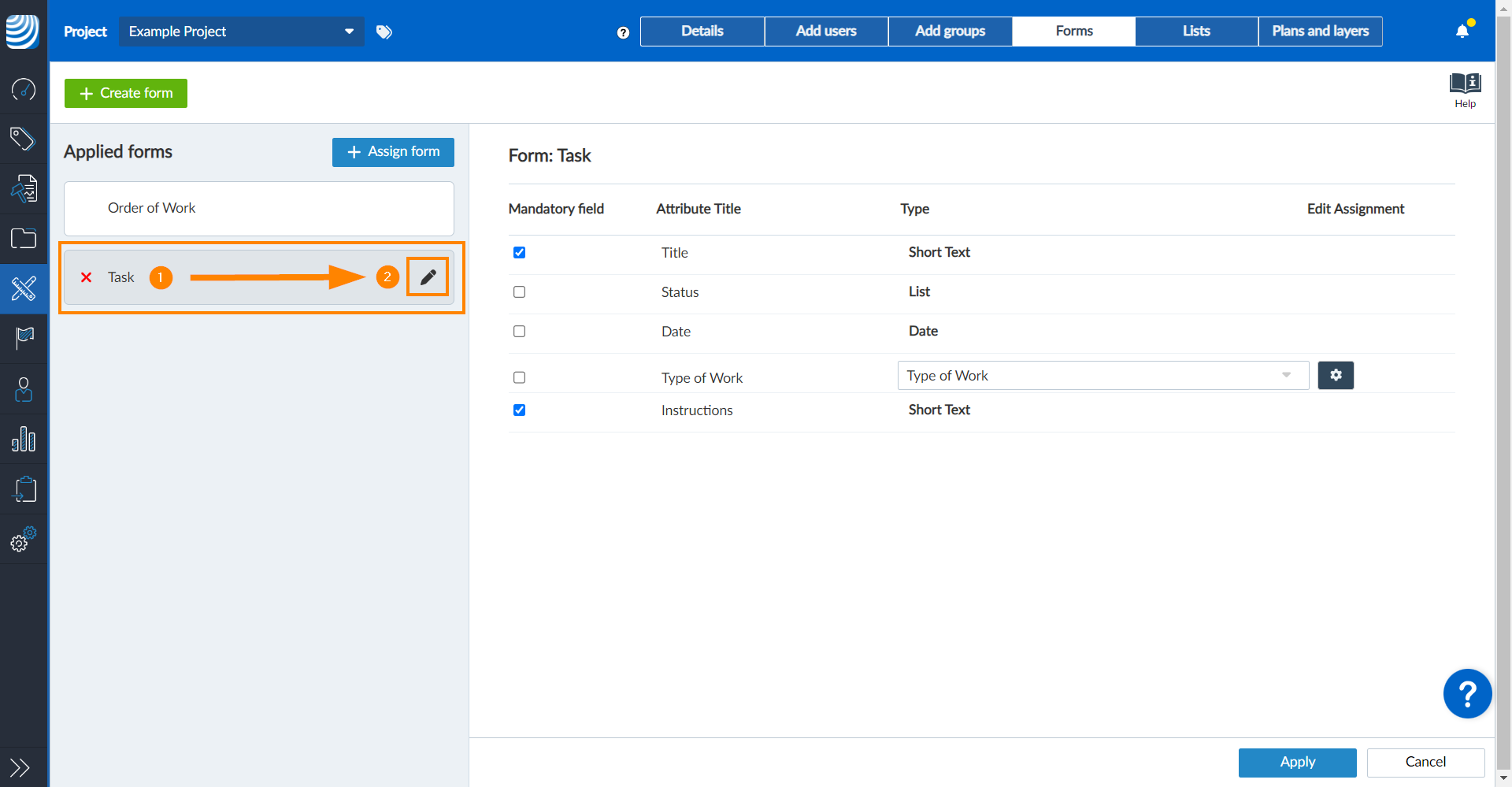Viewport: 1512px width, 787px height.
Task: Remove Task form with red X
Action: 87,277
